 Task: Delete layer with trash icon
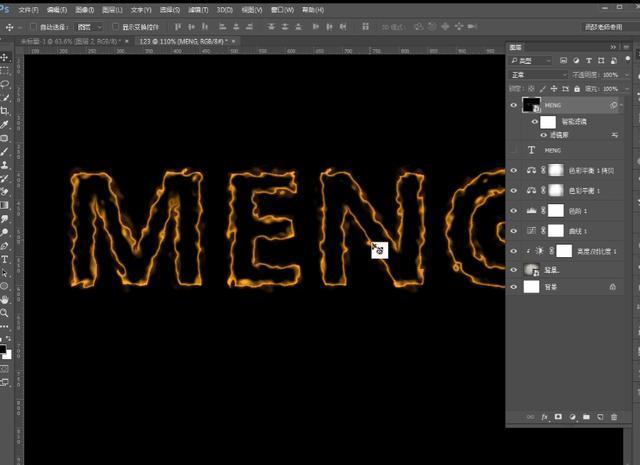point(614,417)
